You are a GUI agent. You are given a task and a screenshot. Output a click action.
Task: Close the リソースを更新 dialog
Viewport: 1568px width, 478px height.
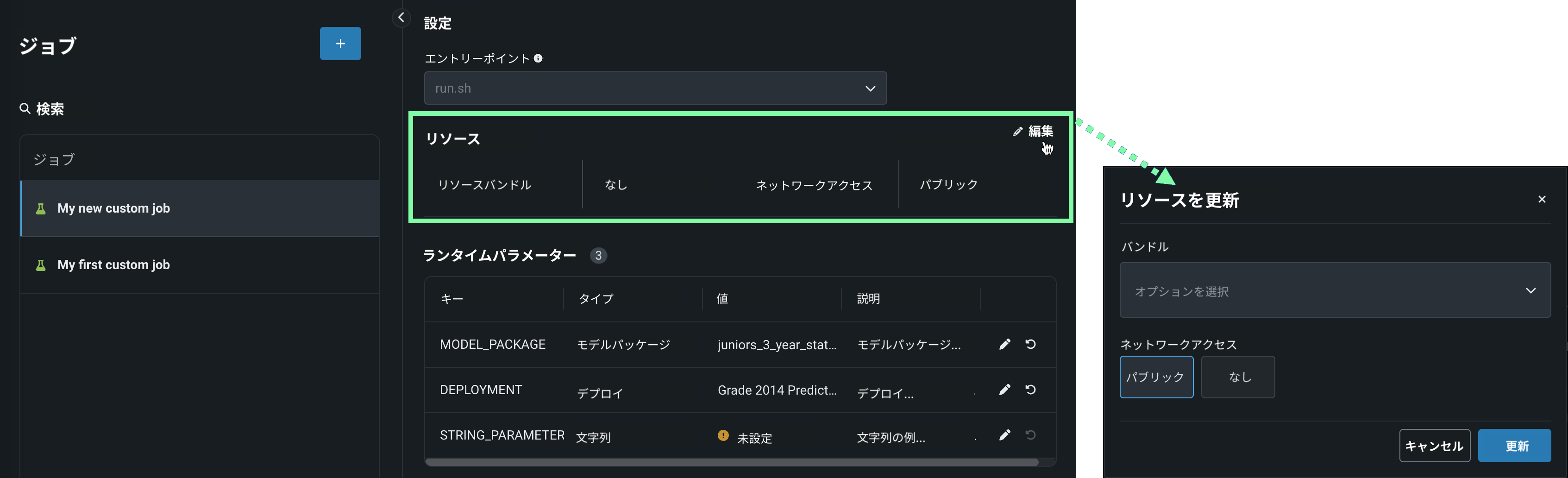[x=1542, y=199]
